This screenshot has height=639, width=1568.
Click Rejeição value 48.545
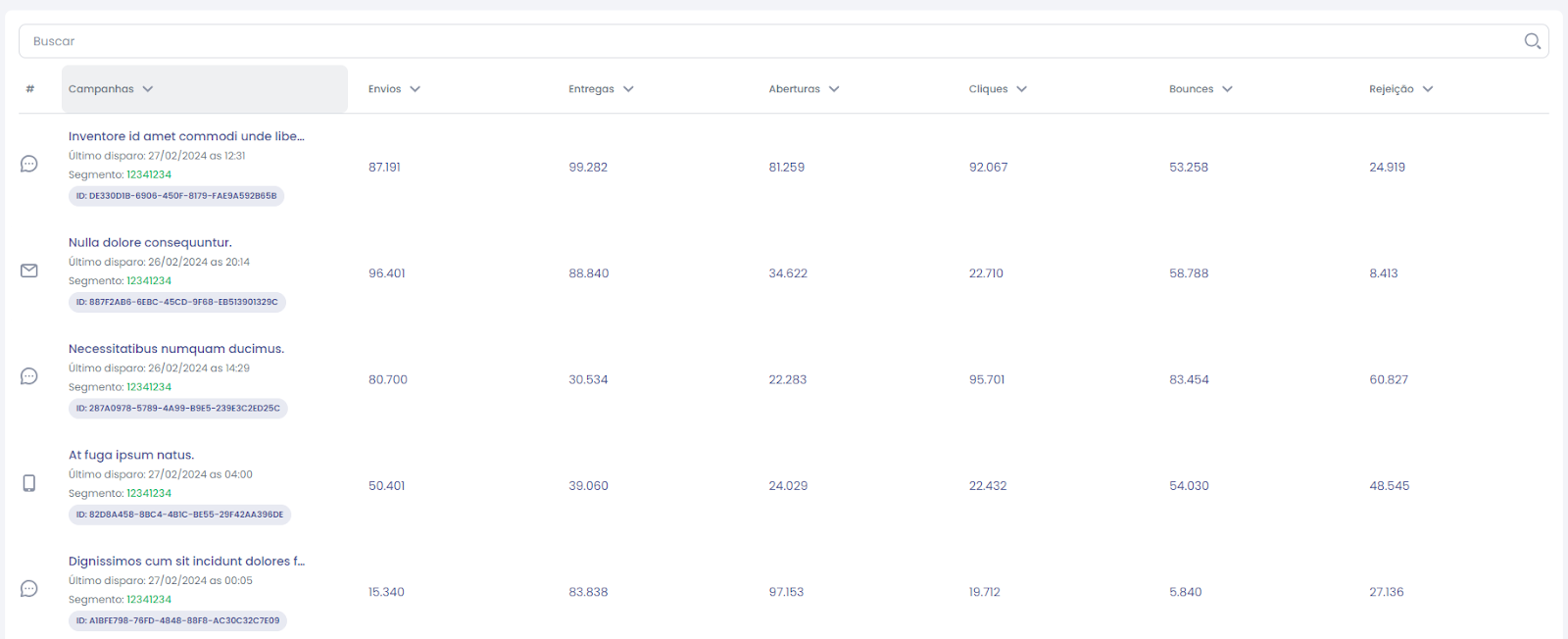tap(1390, 486)
